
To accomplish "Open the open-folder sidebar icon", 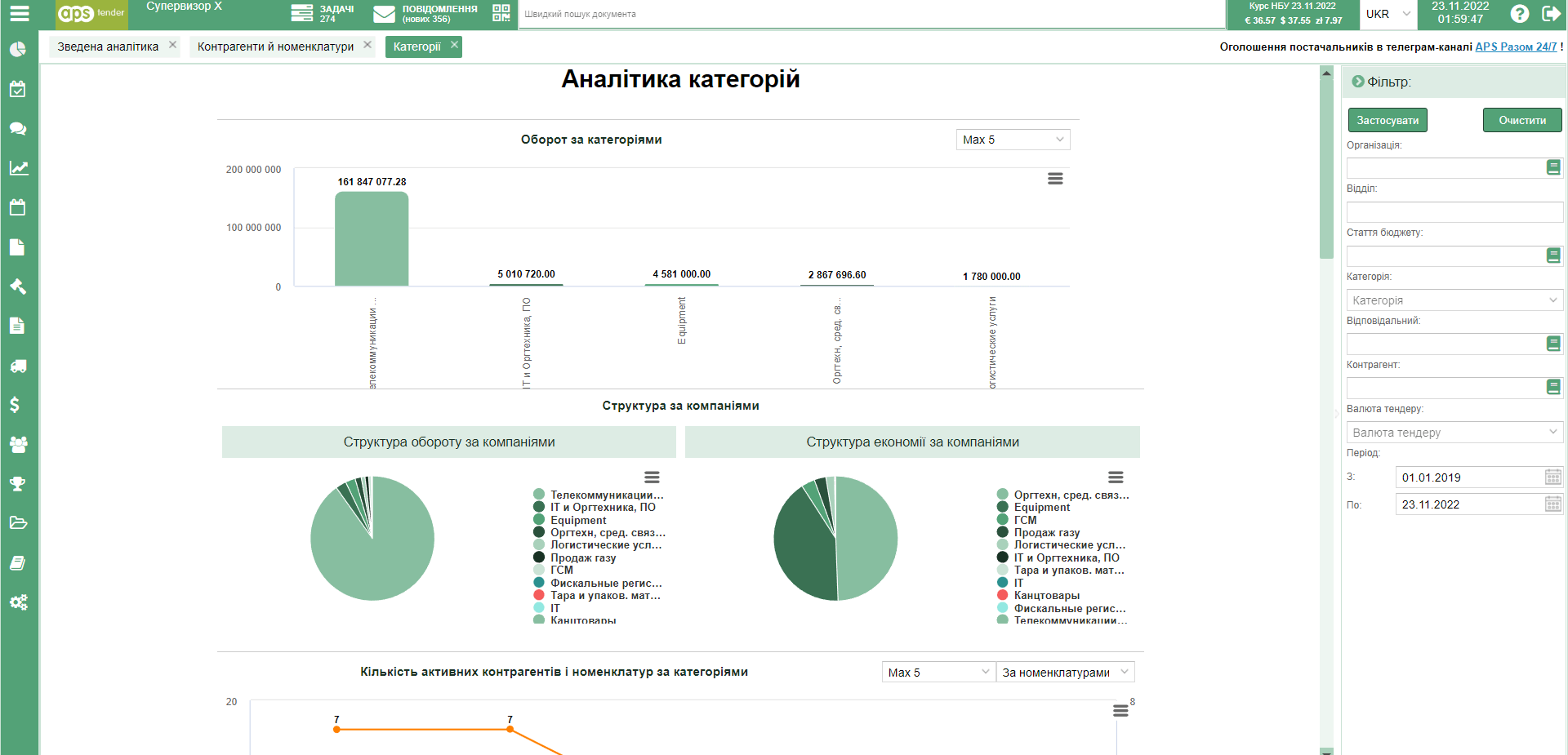I will (x=18, y=523).
